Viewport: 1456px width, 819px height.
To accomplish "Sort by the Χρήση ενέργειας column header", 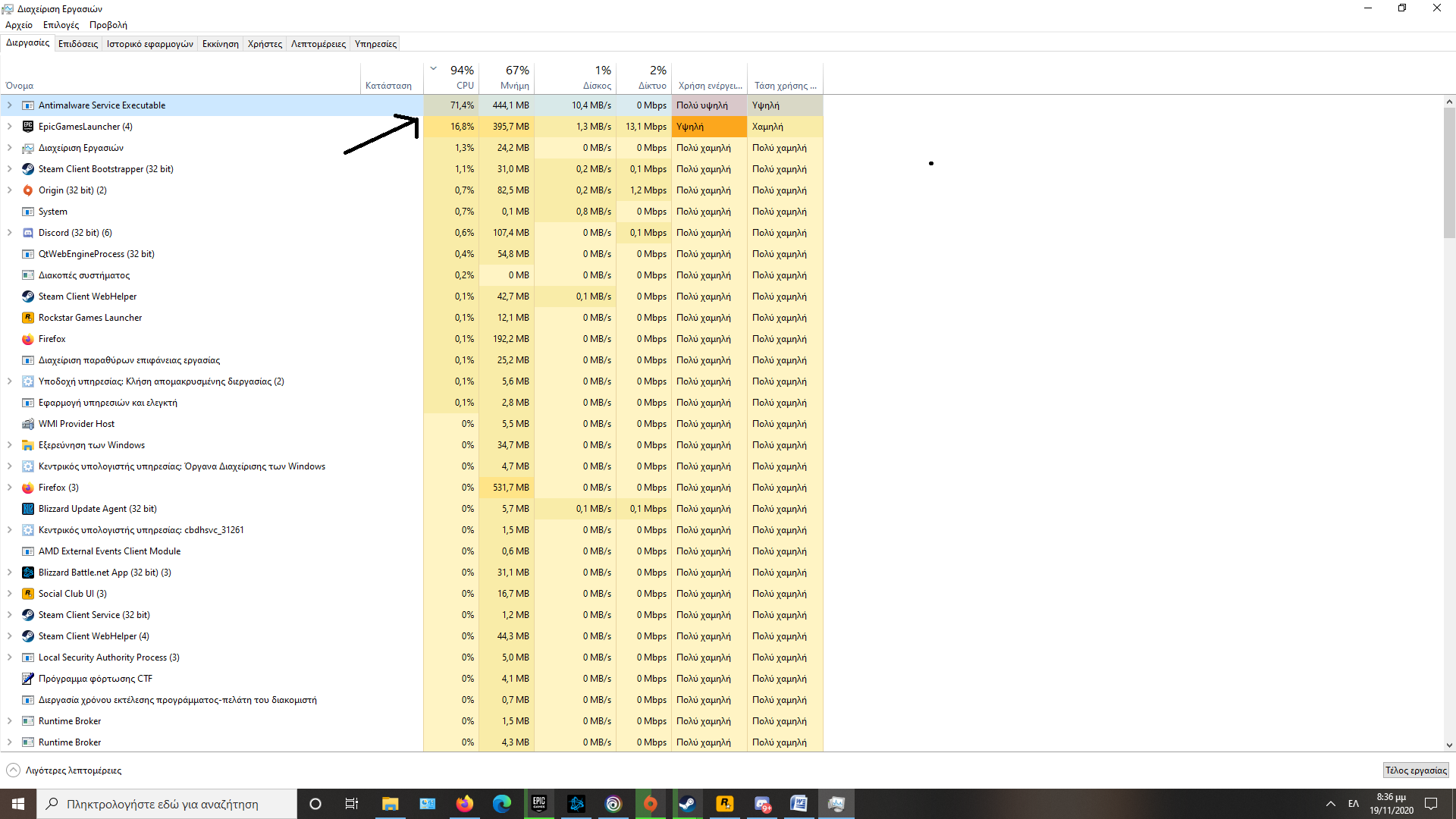I will pyautogui.click(x=710, y=78).
